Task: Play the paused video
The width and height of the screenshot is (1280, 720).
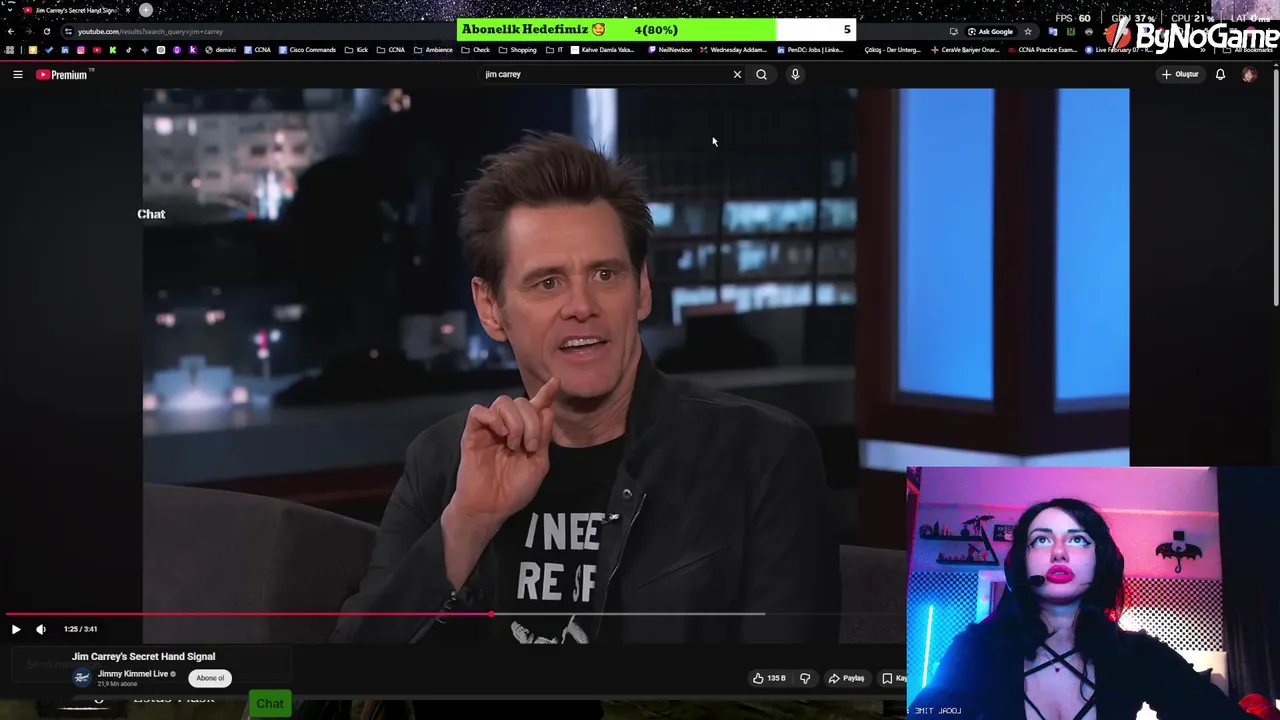Action: [15, 629]
